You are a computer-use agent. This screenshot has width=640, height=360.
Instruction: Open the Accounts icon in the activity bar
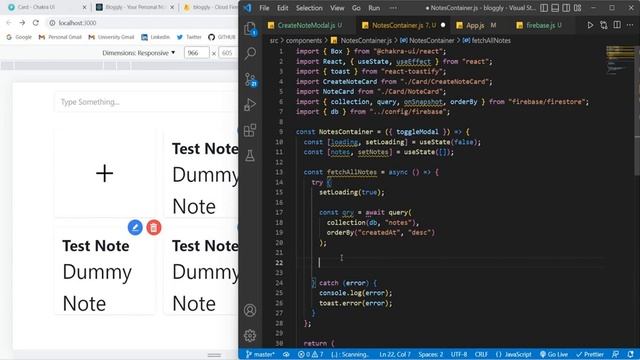(x=250, y=310)
